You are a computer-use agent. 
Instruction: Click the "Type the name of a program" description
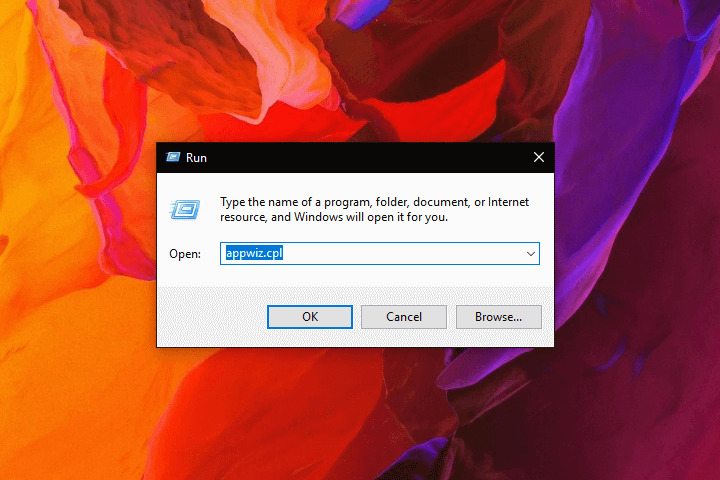click(374, 209)
